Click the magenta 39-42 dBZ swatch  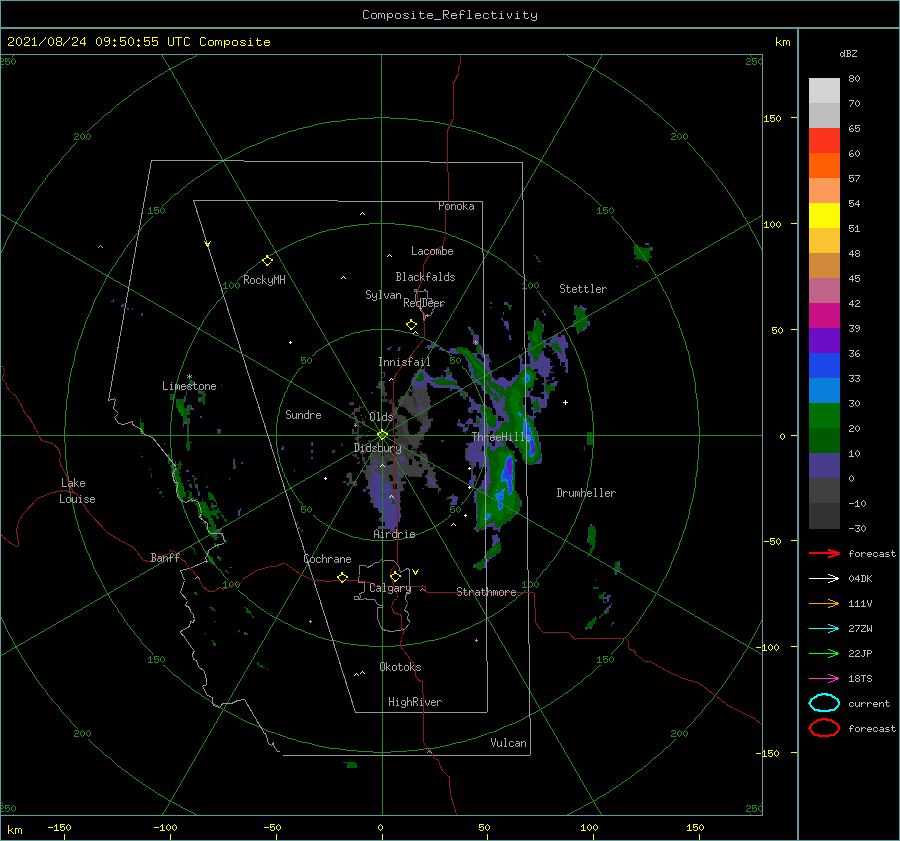pos(824,316)
